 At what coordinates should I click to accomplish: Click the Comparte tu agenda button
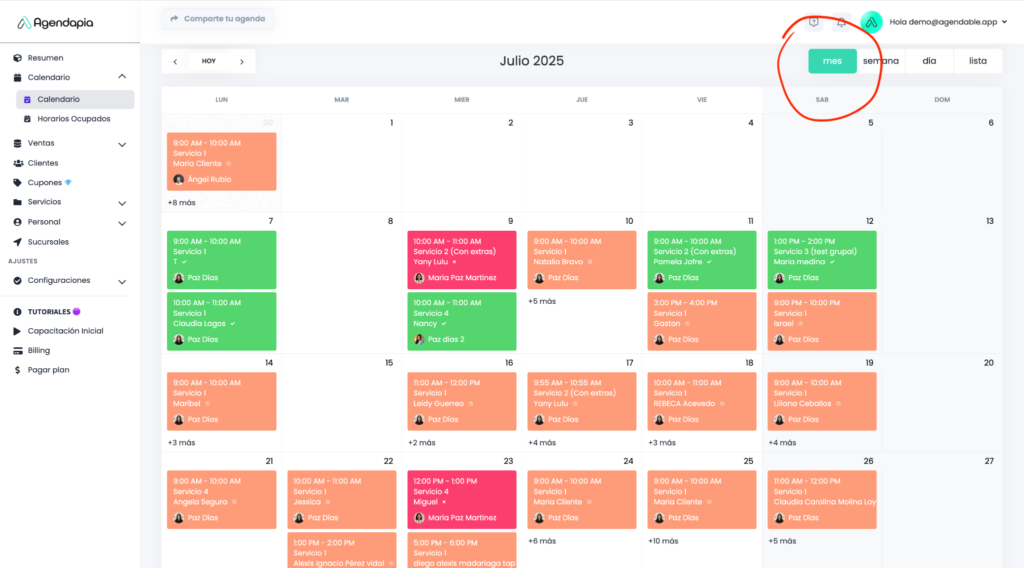click(x=218, y=19)
